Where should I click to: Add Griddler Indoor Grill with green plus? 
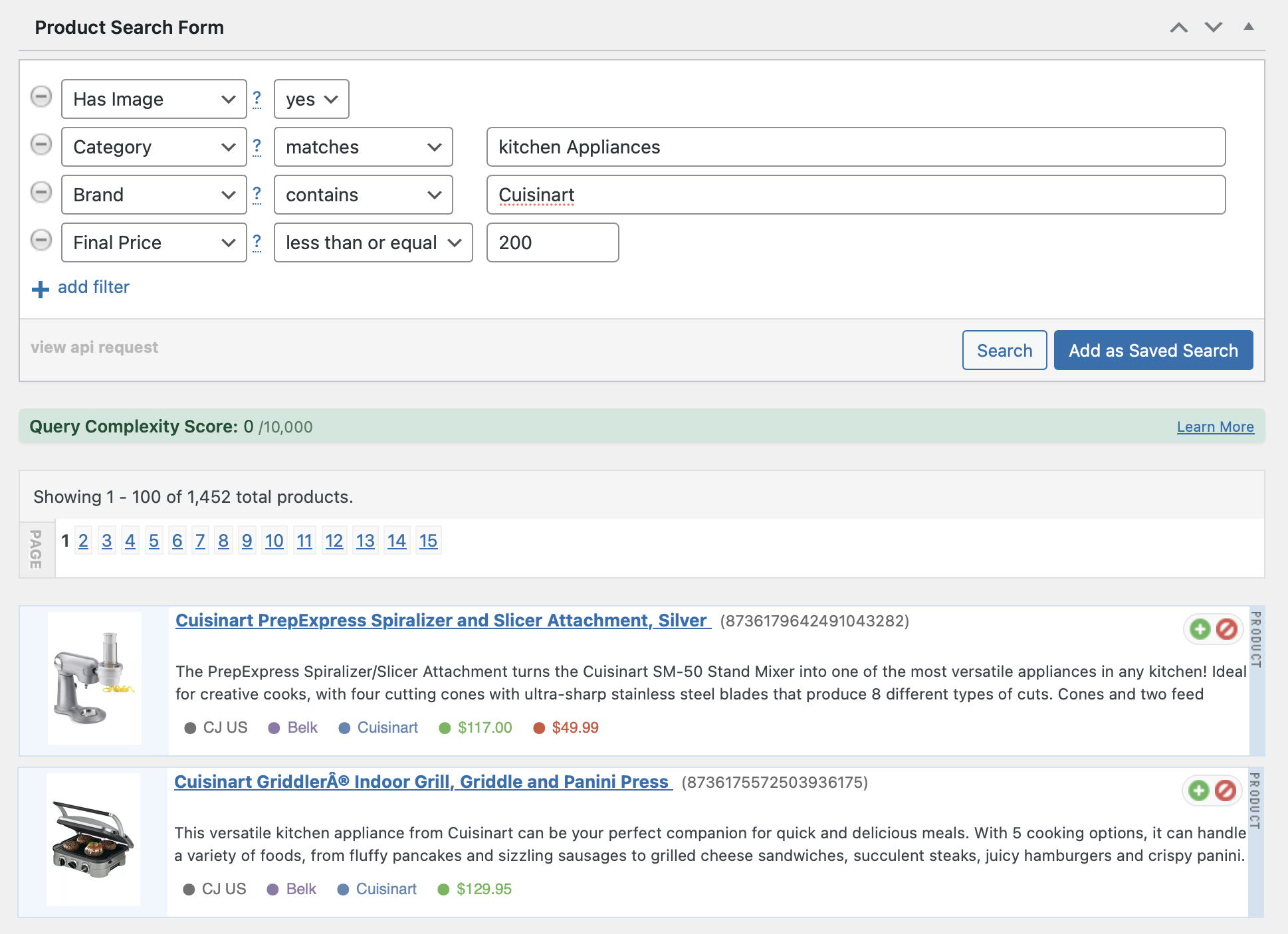point(1199,790)
